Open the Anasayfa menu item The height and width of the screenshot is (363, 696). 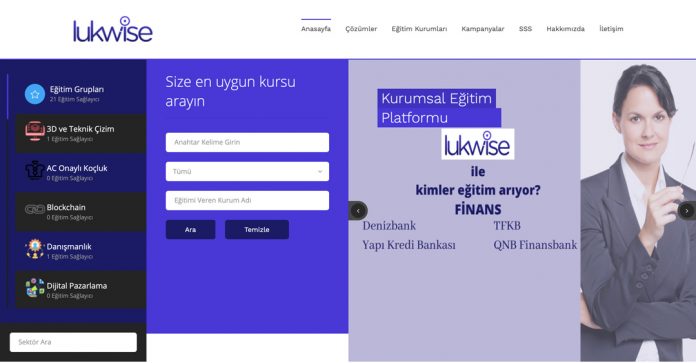[316, 29]
